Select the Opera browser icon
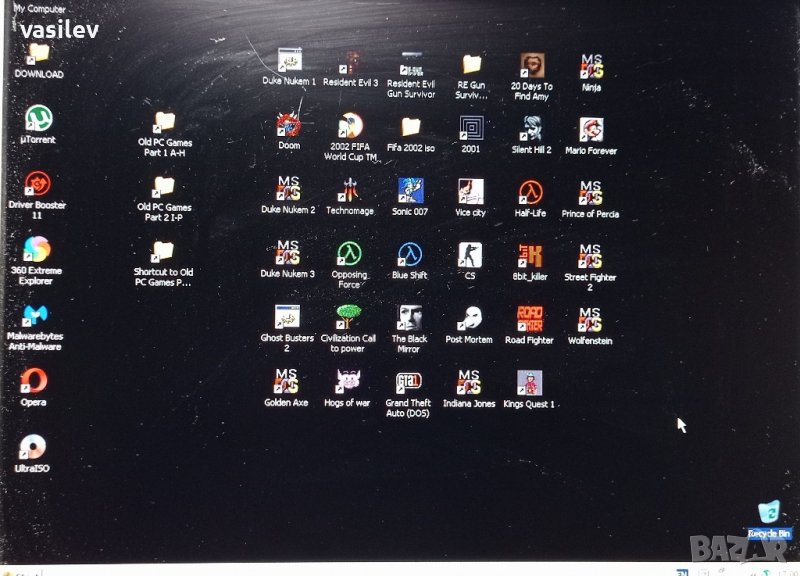 pos(35,381)
